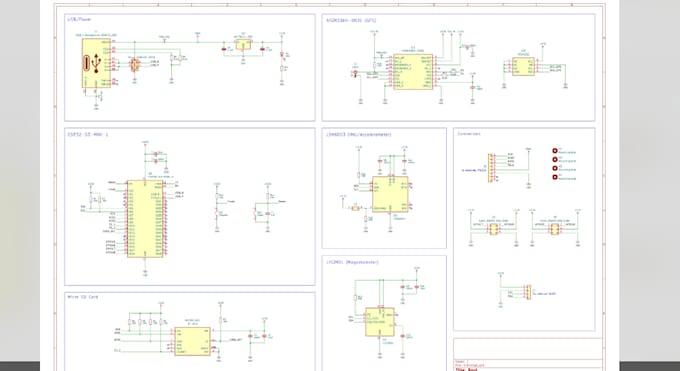This screenshot has width=680, height=371.
Task: Select the fourth mounting hole symbol
Action: pos(555,177)
